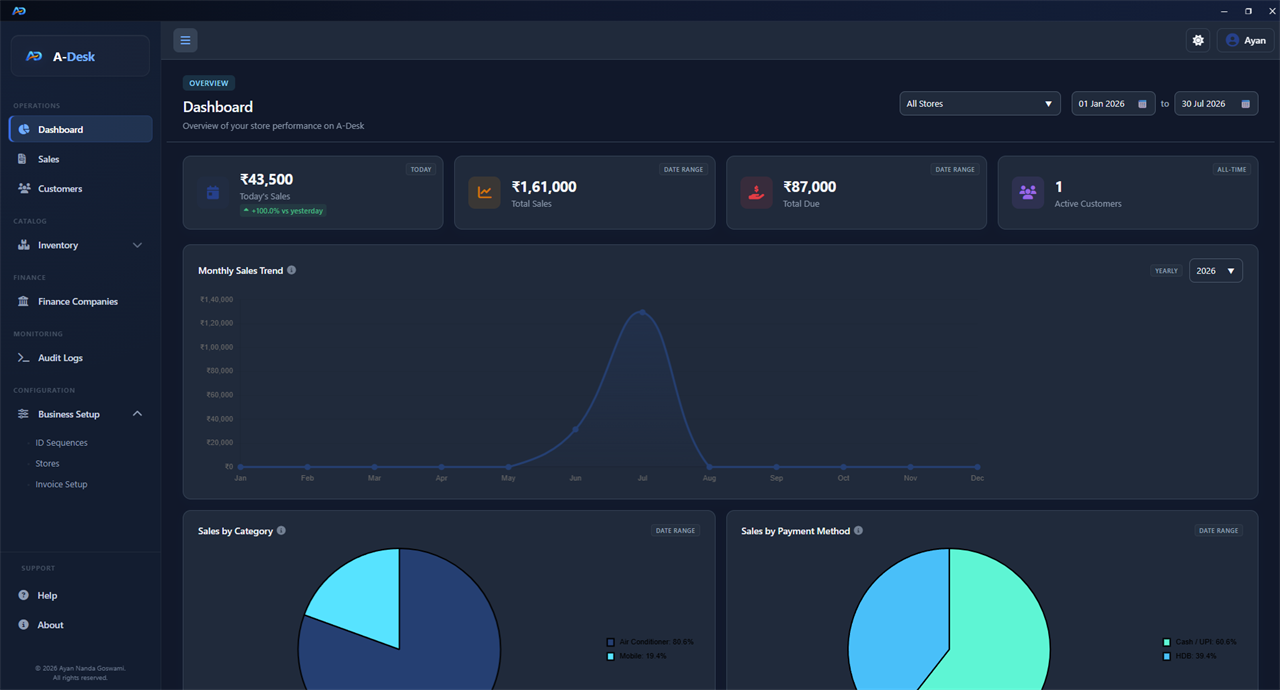Minimize the A-Desk window

coord(1224,10)
